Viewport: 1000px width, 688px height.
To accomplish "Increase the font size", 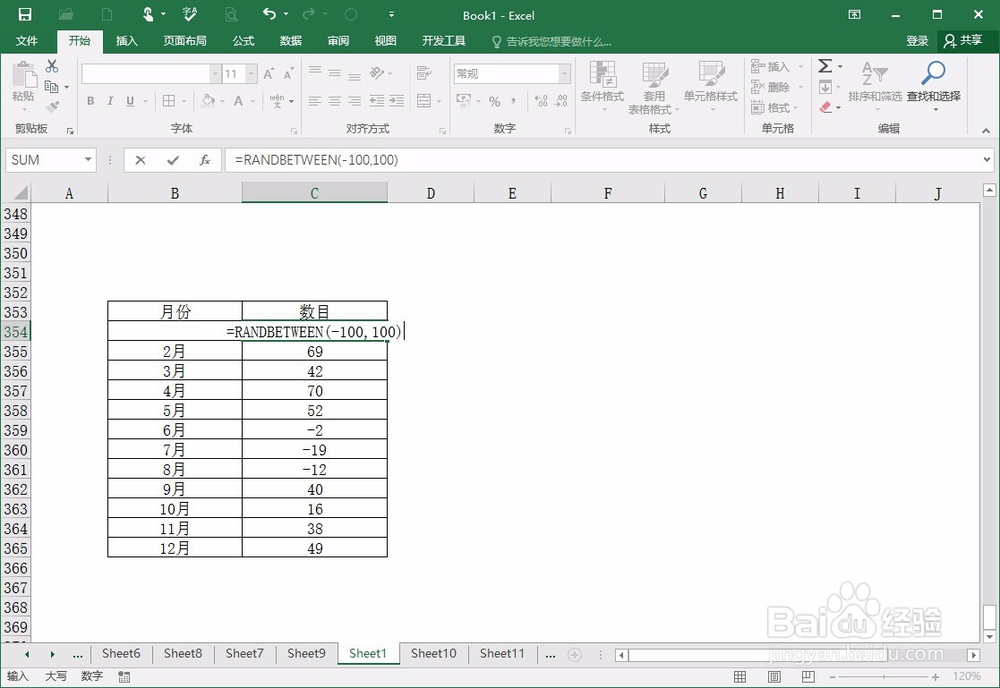I will pos(269,74).
